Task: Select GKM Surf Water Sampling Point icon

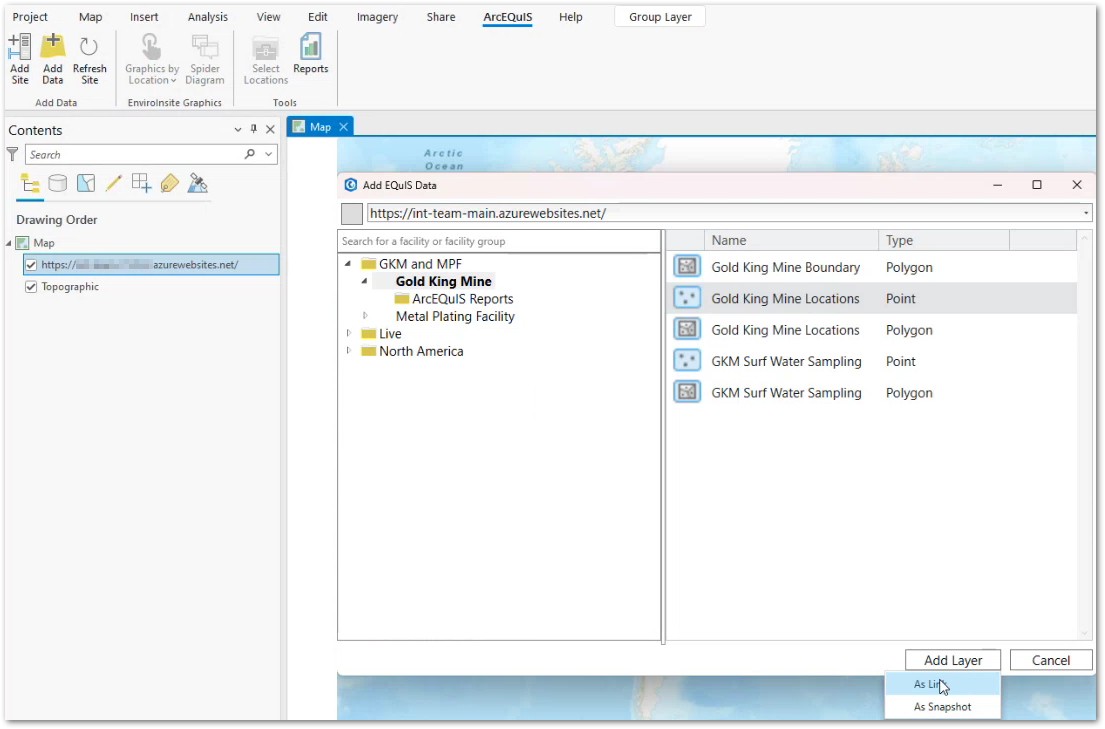Action: pyautogui.click(x=687, y=361)
